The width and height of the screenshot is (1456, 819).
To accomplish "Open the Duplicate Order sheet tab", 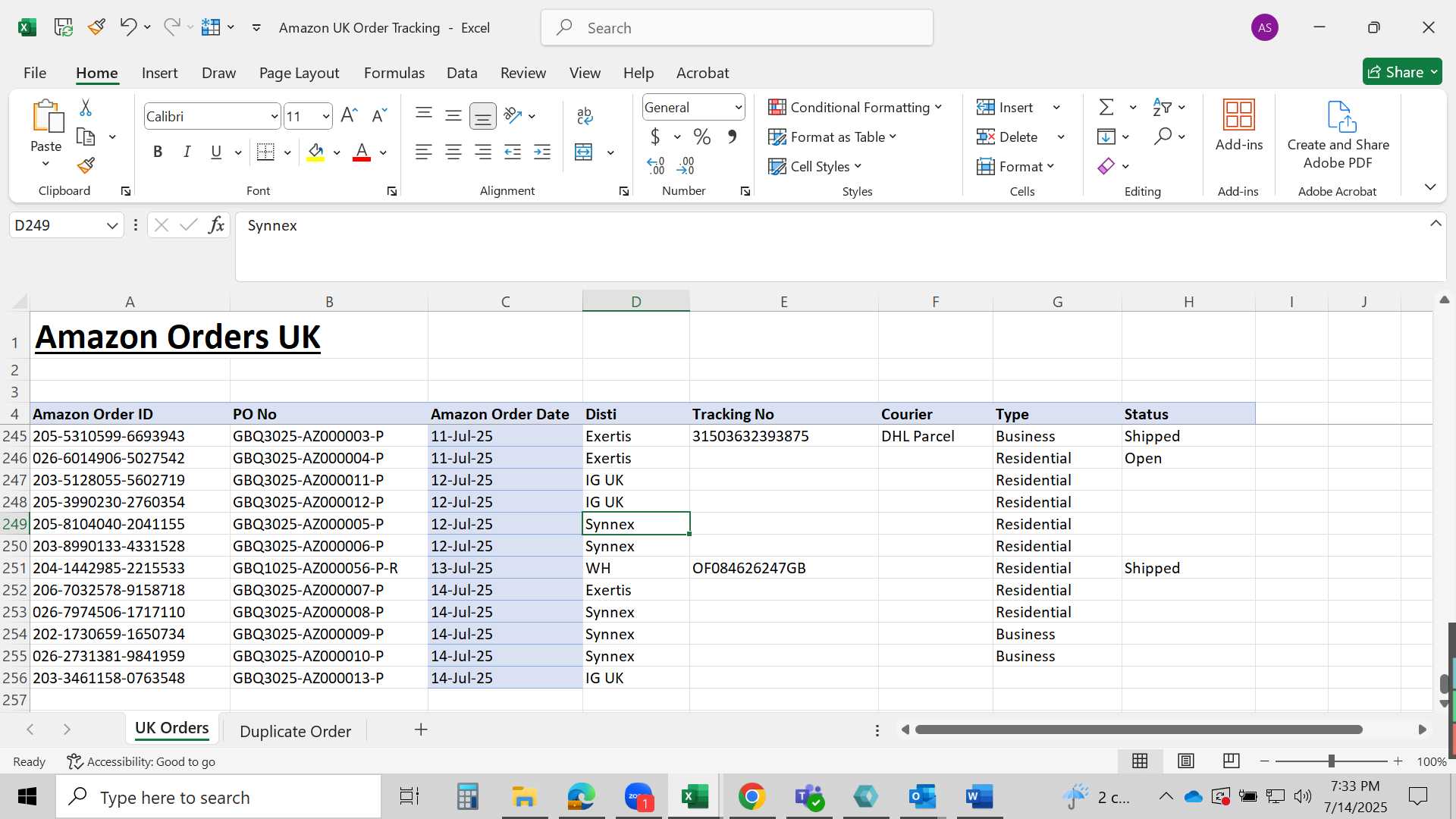I will pyautogui.click(x=295, y=731).
